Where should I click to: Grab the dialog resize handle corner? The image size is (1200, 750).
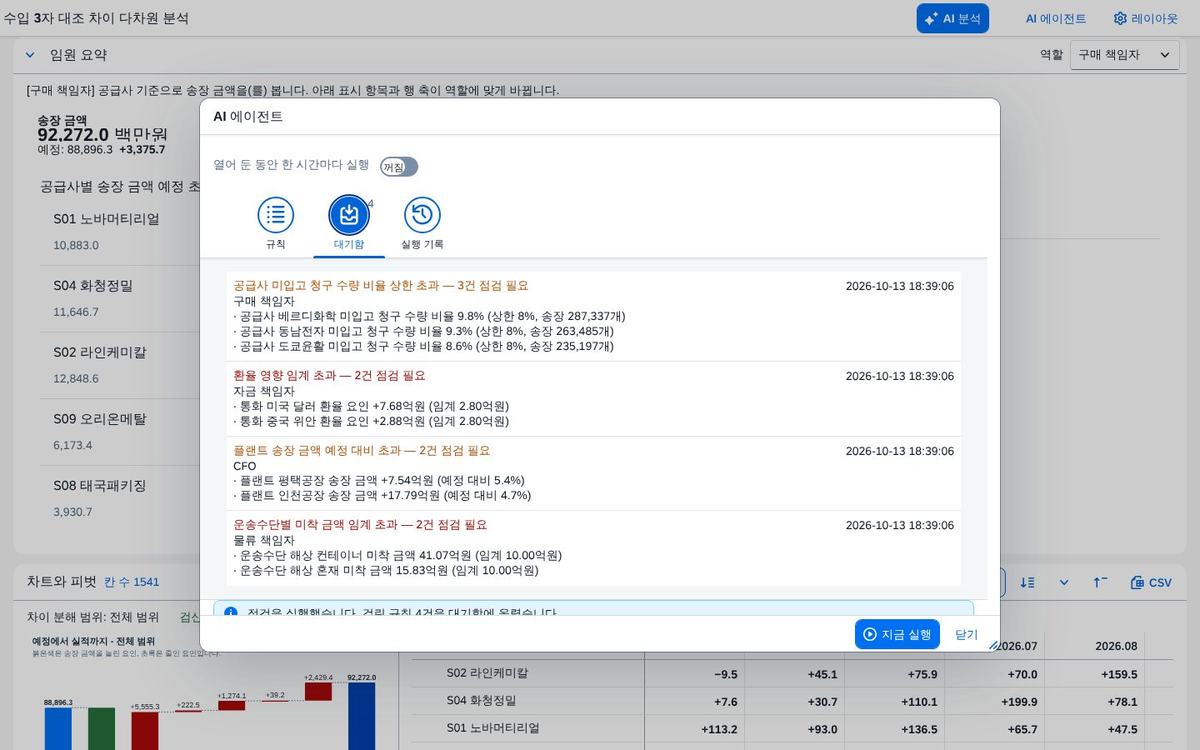coord(993,646)
